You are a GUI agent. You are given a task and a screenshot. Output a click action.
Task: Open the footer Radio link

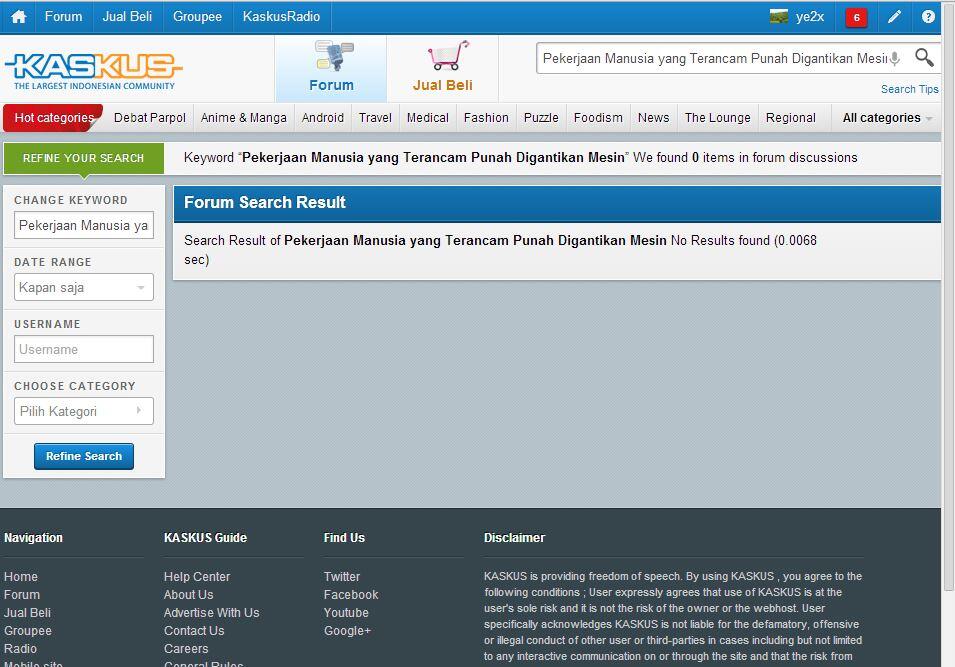(20, 649)
